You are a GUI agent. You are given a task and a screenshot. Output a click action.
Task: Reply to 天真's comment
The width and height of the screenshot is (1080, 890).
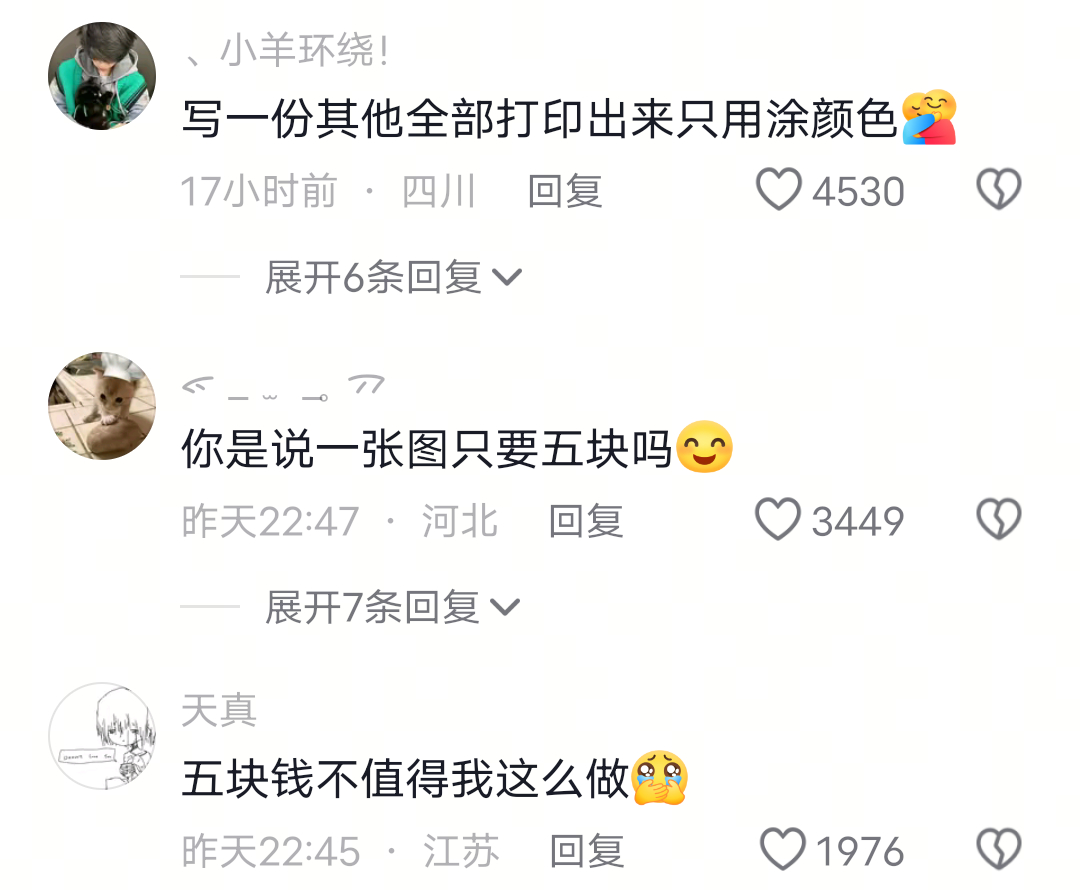[x=587, y=851]
